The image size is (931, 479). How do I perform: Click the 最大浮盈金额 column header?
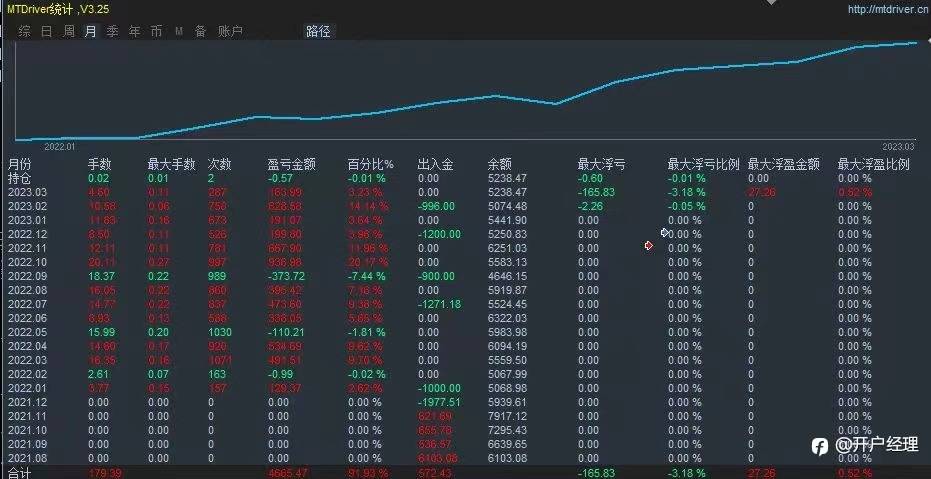pos(784,164)
